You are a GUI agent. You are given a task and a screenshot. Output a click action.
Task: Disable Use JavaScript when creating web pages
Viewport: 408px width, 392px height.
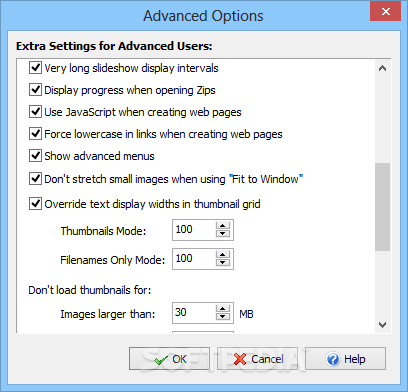pyautogui.click(x=35, y=112)
